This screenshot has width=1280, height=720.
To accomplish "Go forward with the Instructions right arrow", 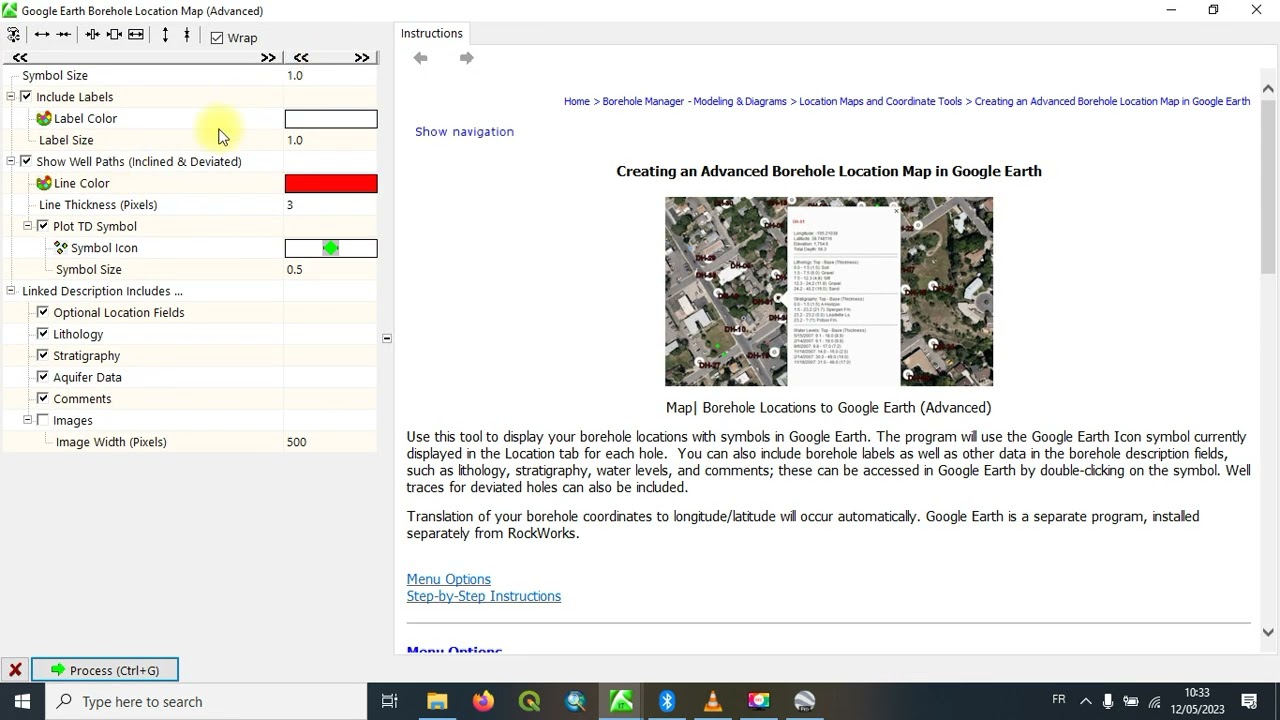I will click(x=466, y=58).
